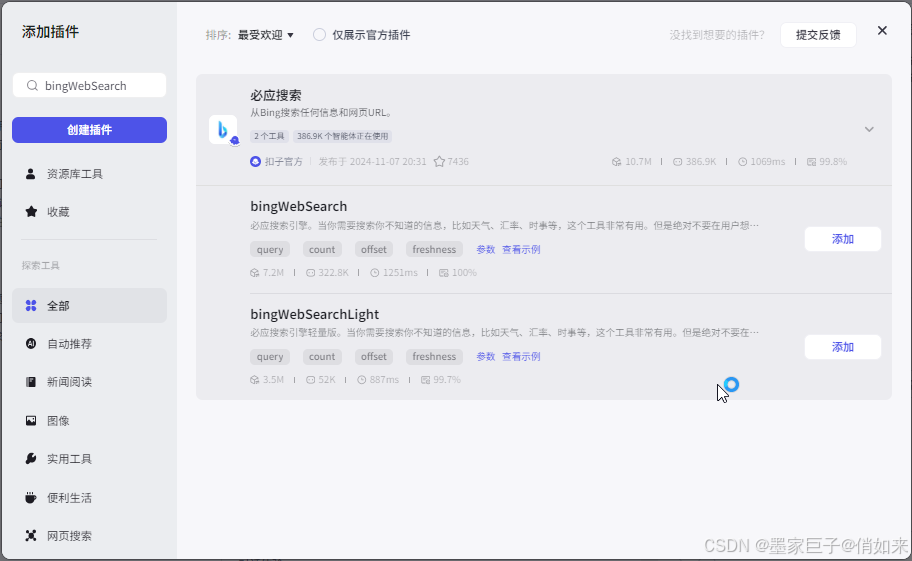Click the call-count cube icon beside 10.7M

click(617, 162)
